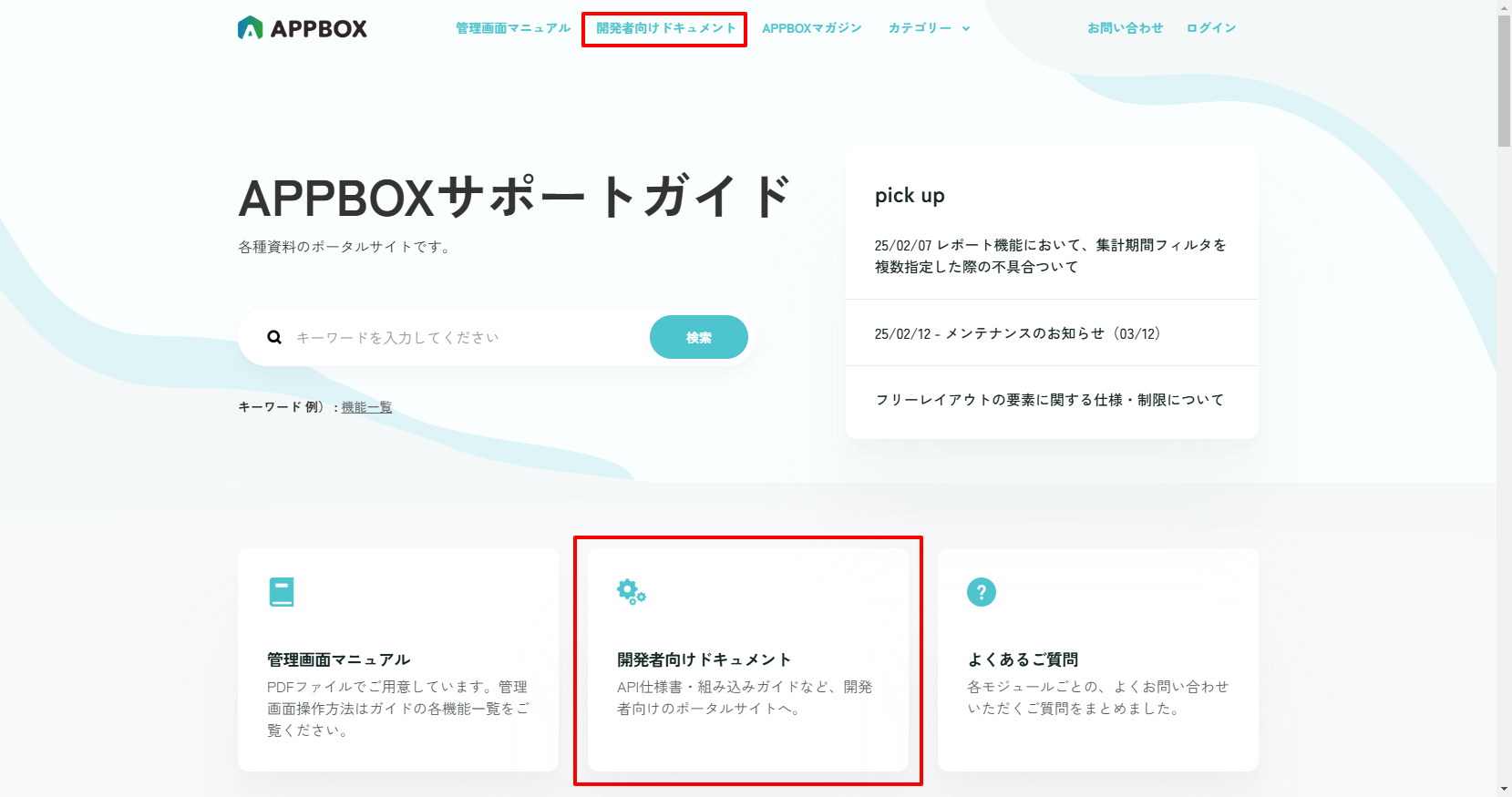Screen dimensions: 1512x797
Task: Open 開発者向けドキュメント in top navigation
Action: [666, 28]
